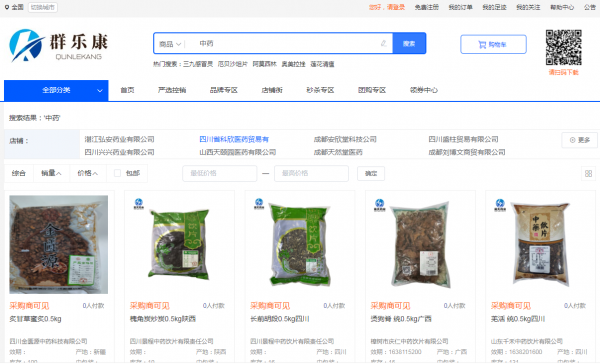Filter by the blue highlighted 四川 store link
Viewport: 600px width, 364px height.
click(234, 139)
